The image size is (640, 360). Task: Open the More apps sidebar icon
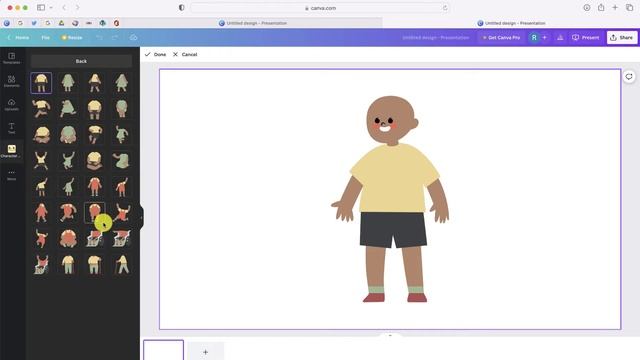11,175
